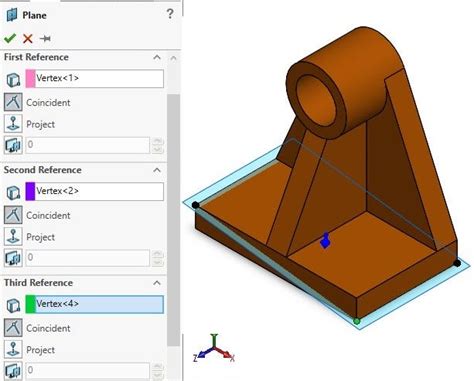Enable Coincident under Third Reference
This screenshot has width=474, height=381.
13,327
